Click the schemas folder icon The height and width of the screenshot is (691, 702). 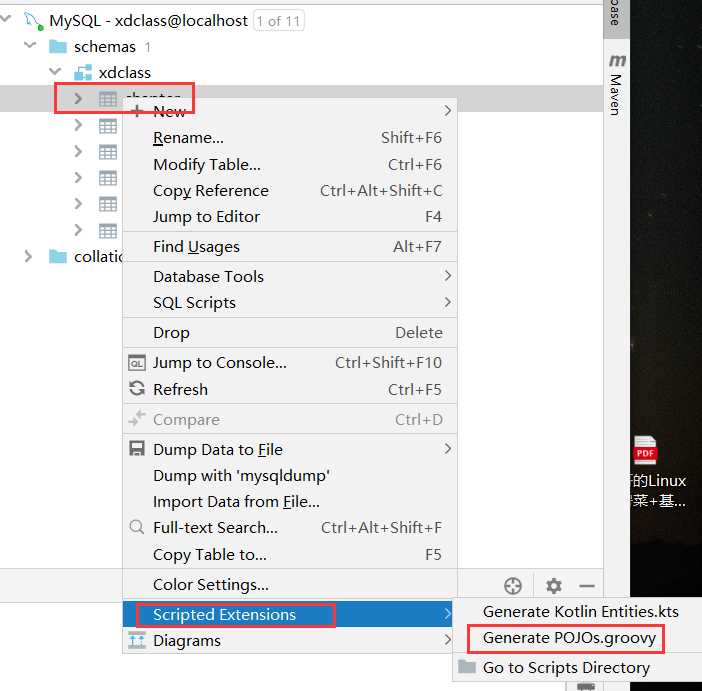tap(58, 47)
